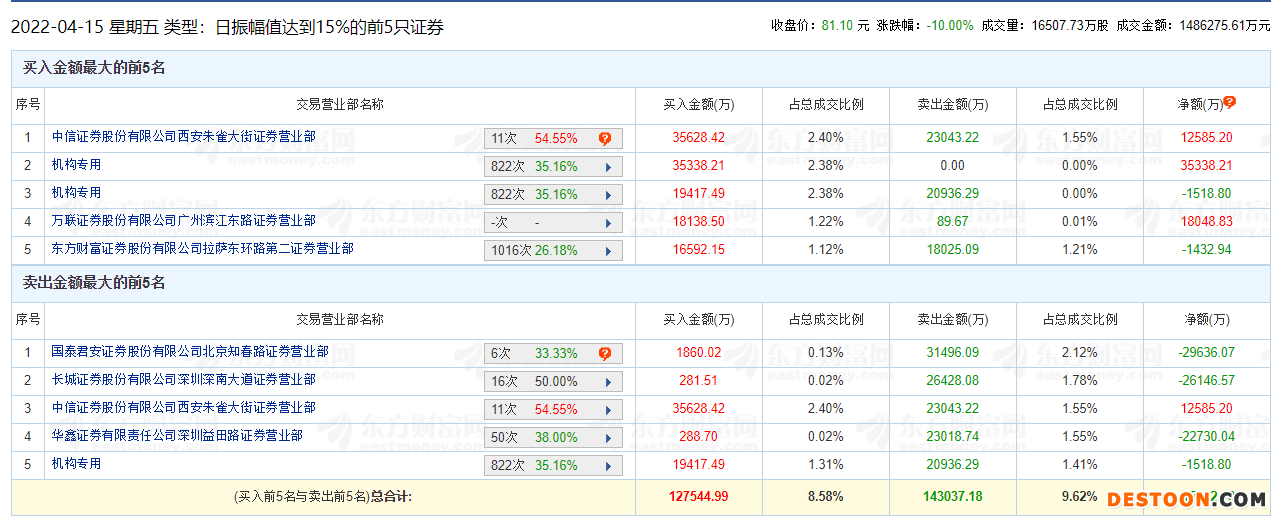Open 万联证券 广州滨江东路 branch link
This screenshot has width=1279, height=522.
tap(183, 221)
